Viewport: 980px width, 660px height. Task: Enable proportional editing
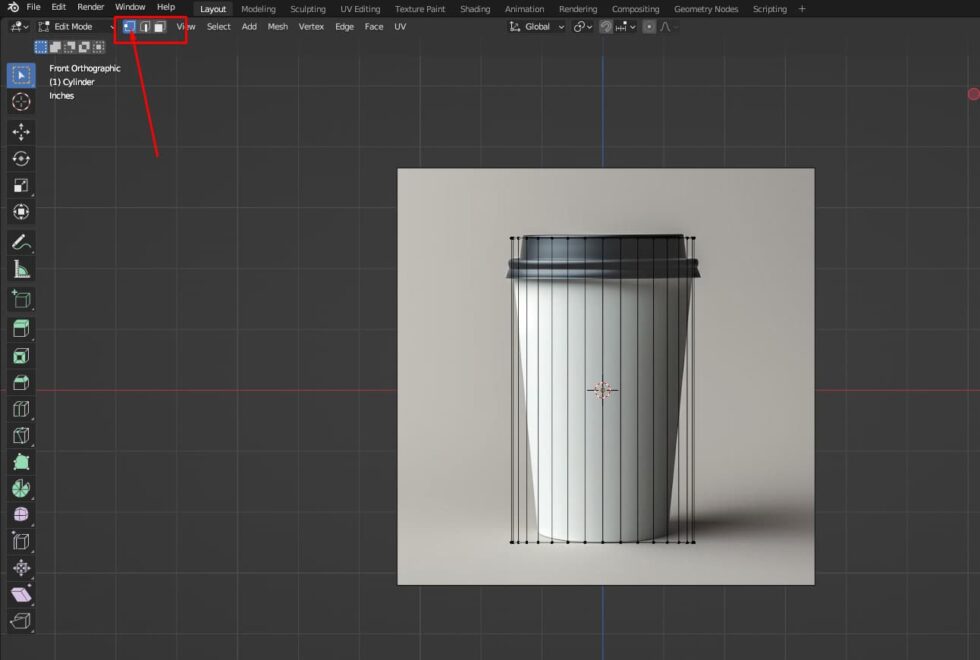647,26
